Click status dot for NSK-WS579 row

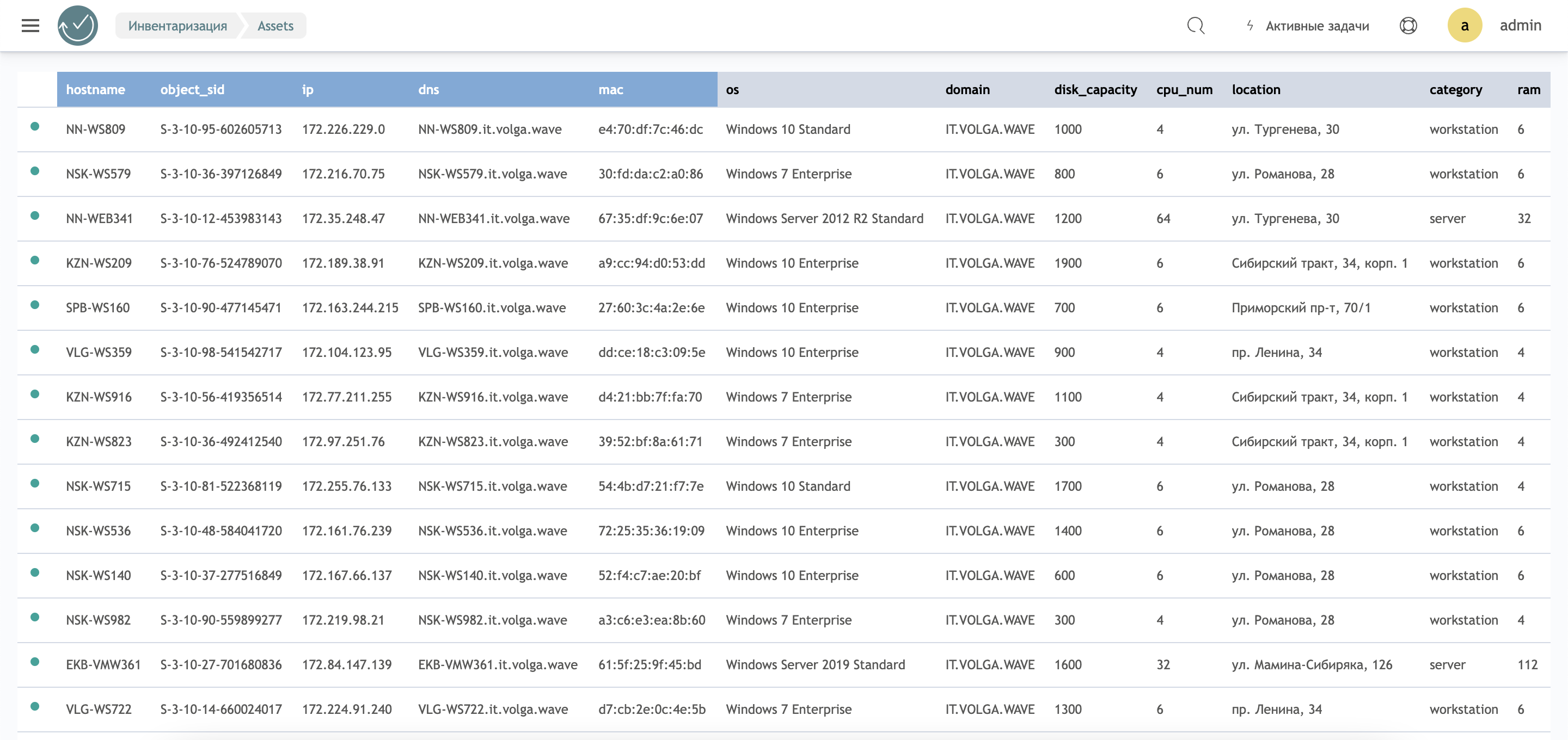tap(35, 171)
